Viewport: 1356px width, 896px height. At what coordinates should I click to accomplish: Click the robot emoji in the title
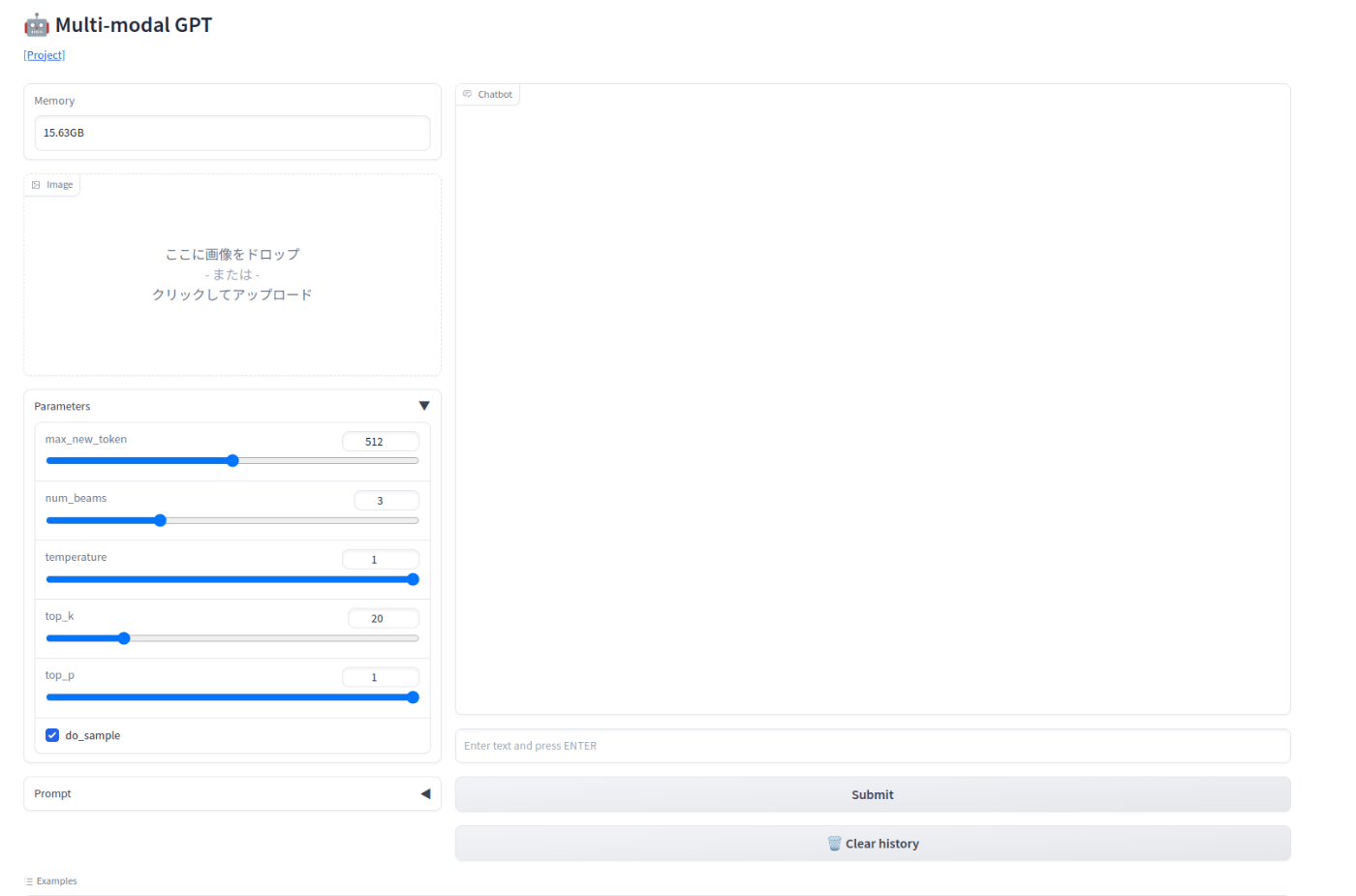[37, 25]
